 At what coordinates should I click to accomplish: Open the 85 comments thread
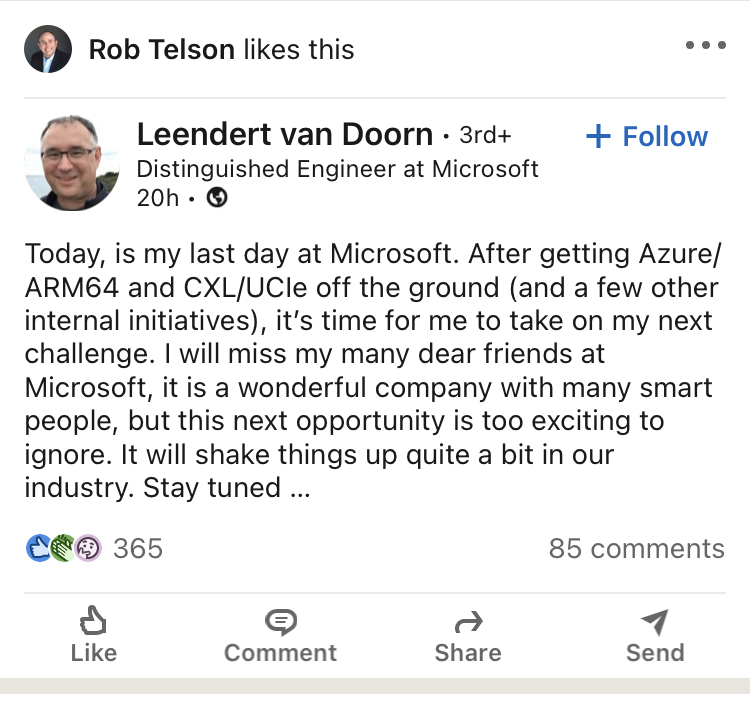[637, 548]
